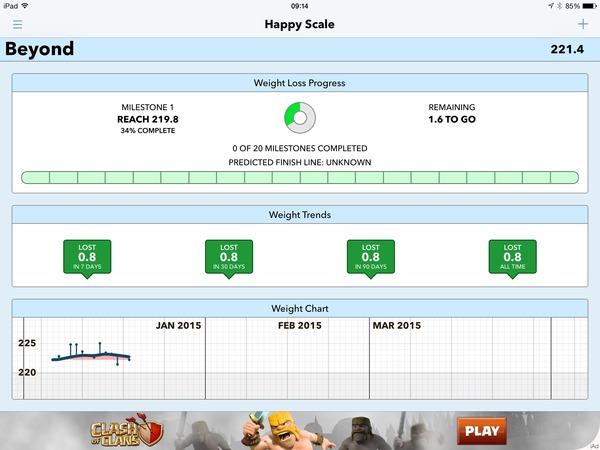Viewport: 600px width, 450px height.
Task: Tap the JAN 2015 chart marker
Action: [x=179, y=326]
